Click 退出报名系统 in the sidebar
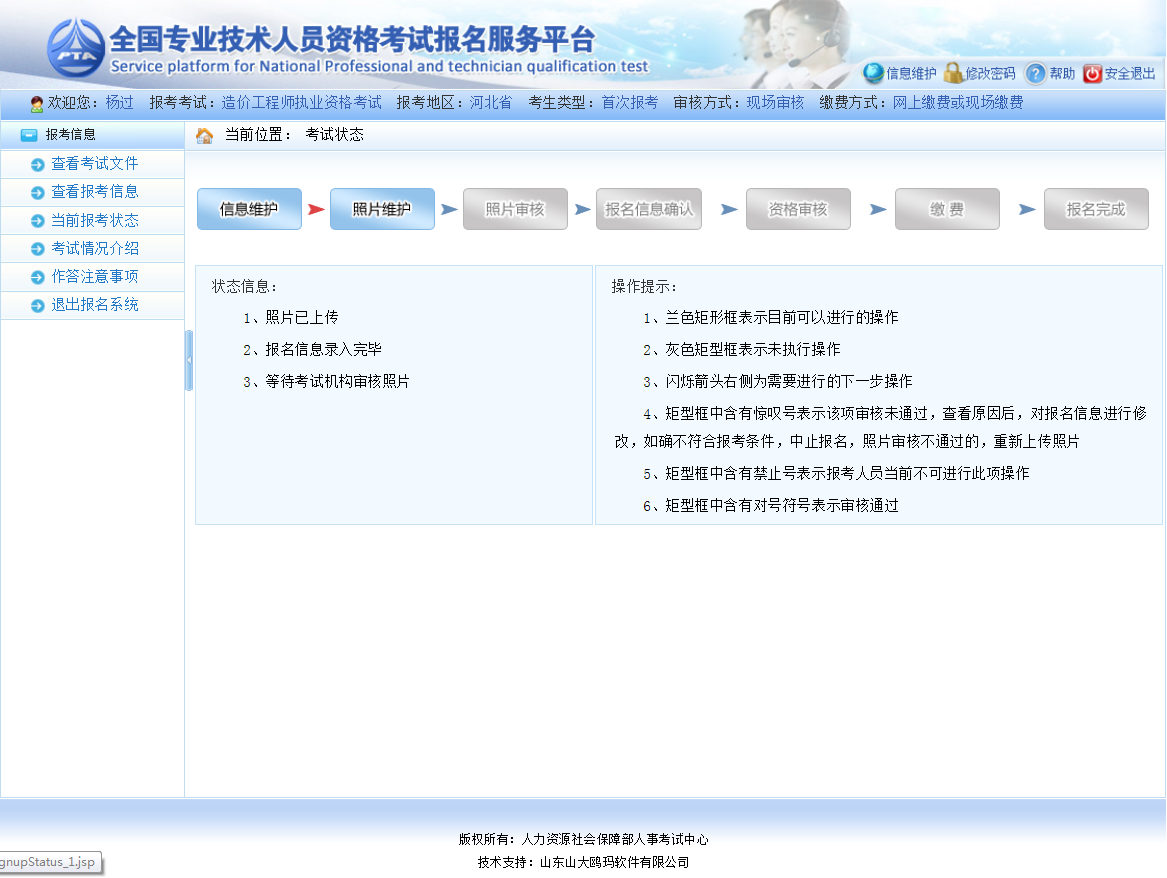 click(x=95, y=305)
